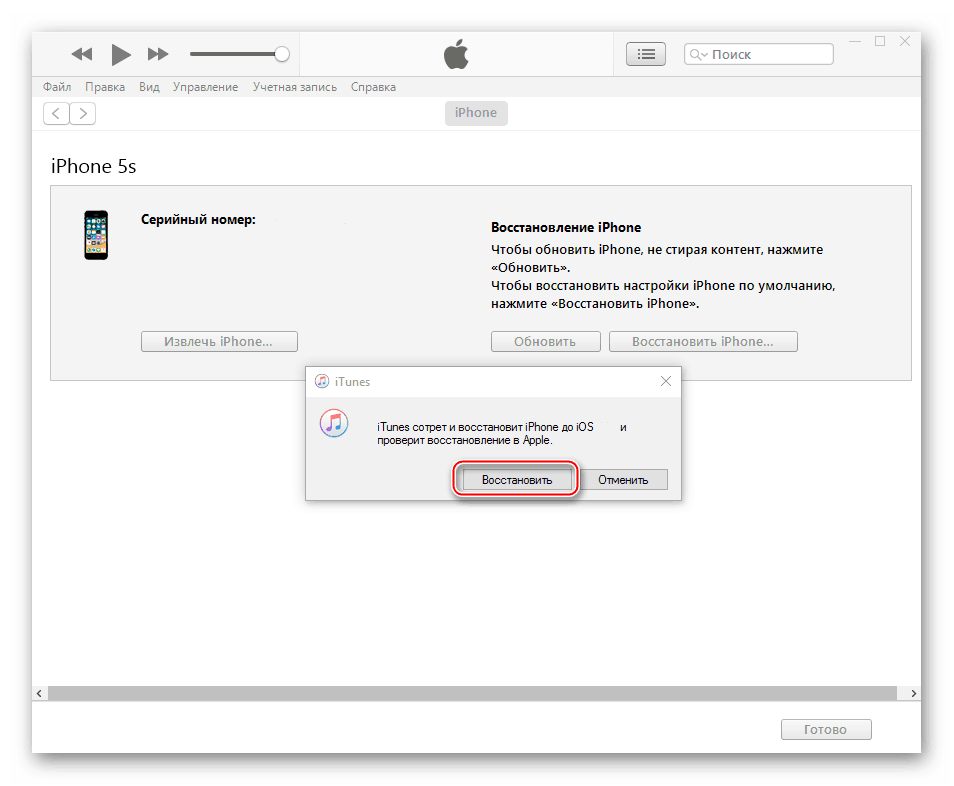Open the list view icon button
This screenshot has height=786, width=954.
[645, 54]
